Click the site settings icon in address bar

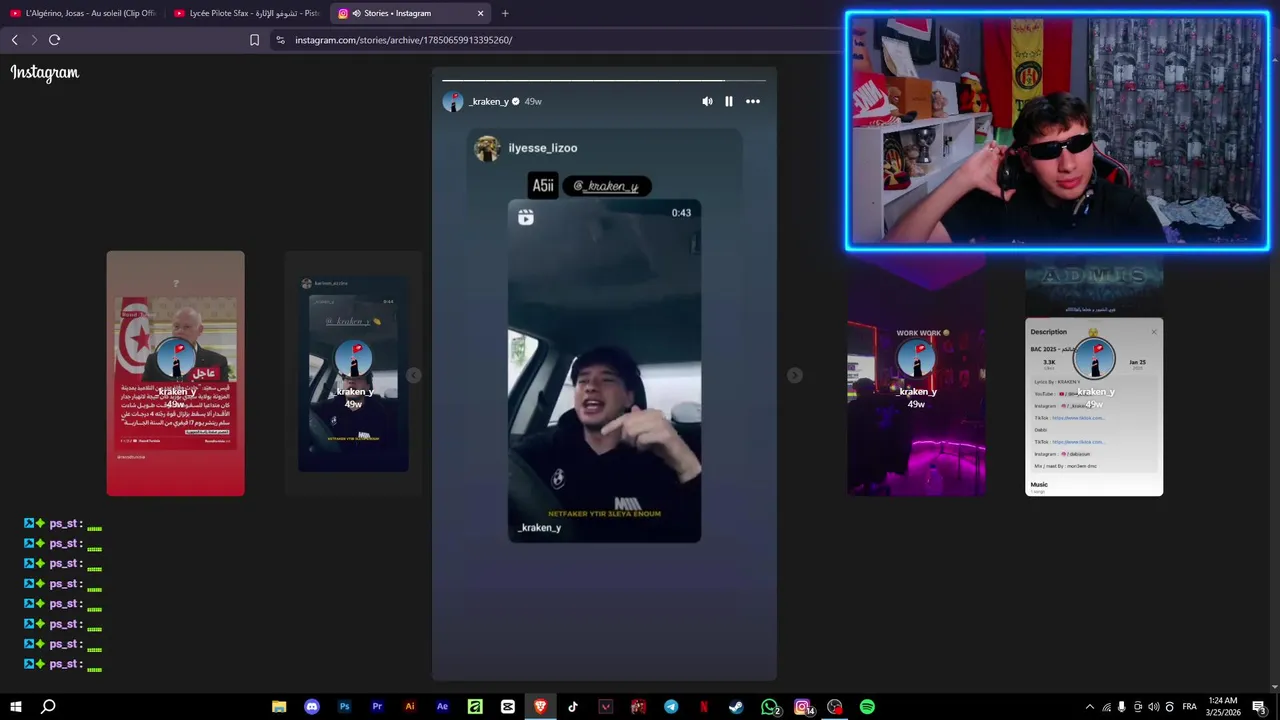coord(280,40)
